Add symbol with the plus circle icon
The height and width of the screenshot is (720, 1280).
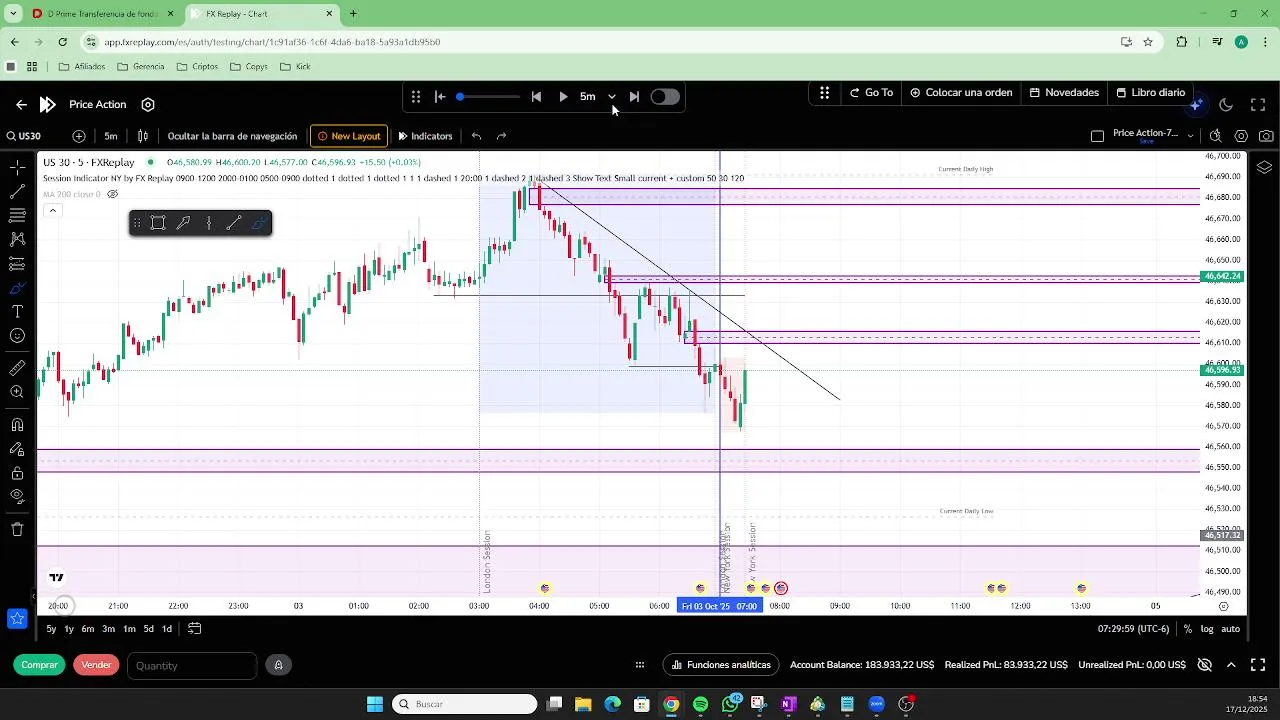[x=79, y=136]
